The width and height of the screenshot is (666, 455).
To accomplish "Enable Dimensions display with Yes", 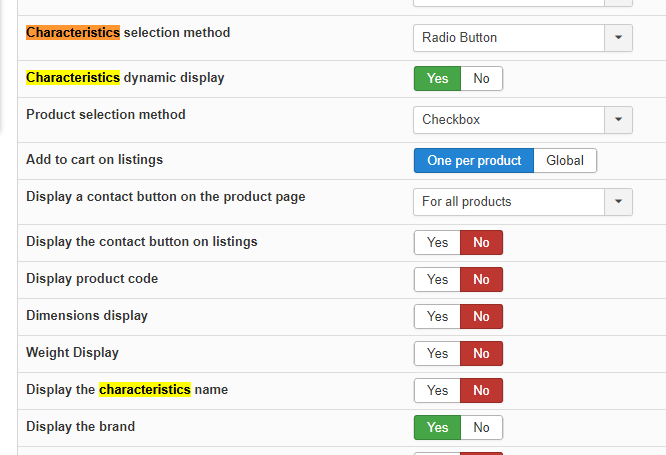I will (437, 317).
